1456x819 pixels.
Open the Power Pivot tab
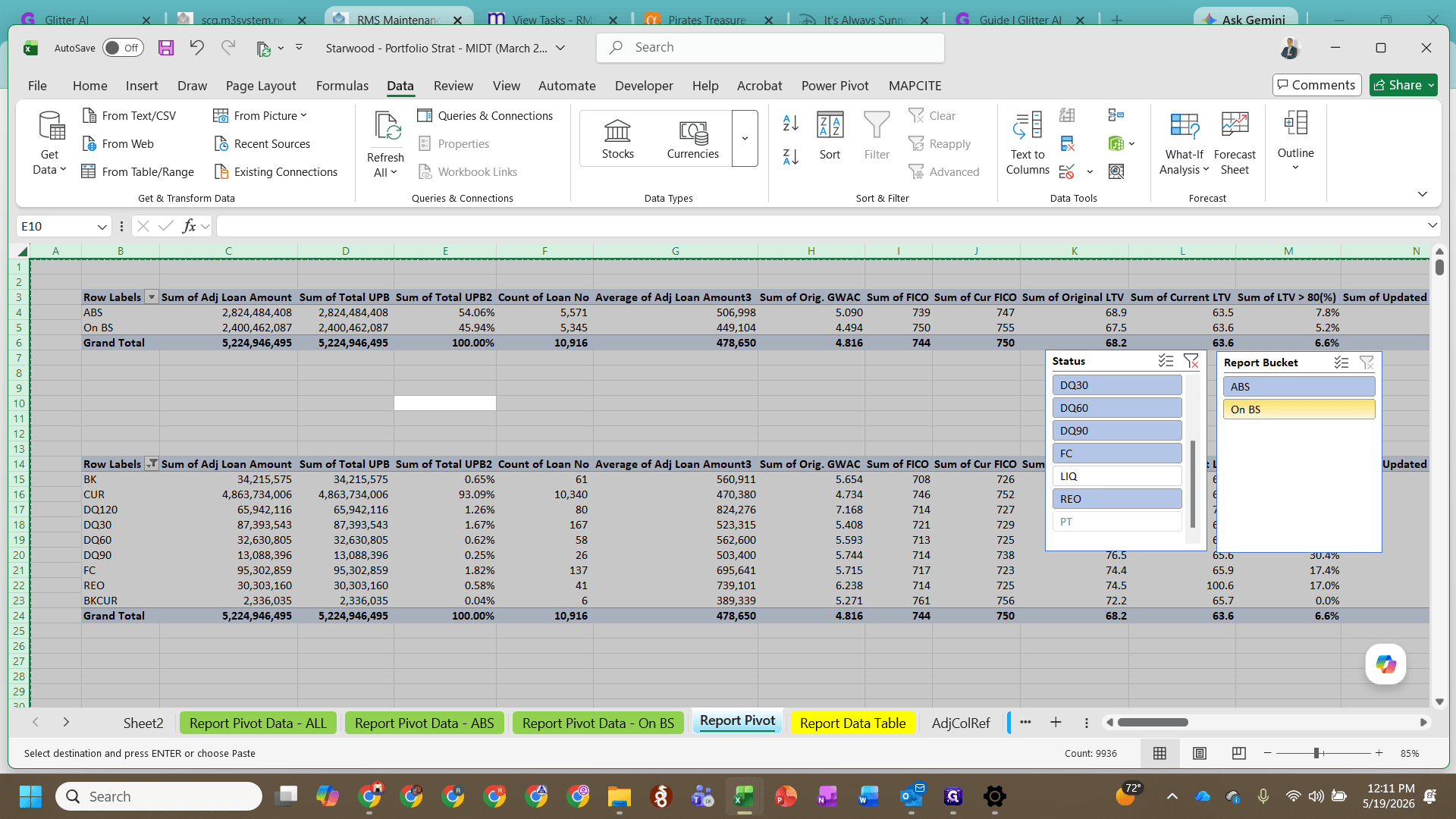click(835, 86)
